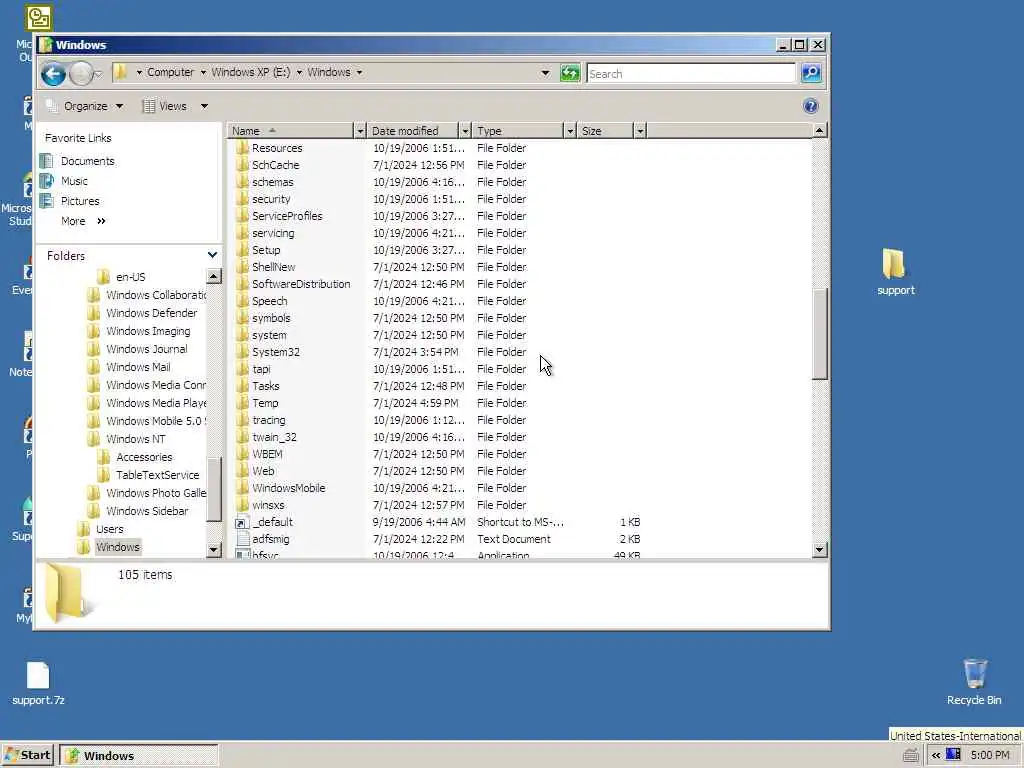Screen dimensions: 1024x768
Task: Select the SoftwareDistribution folder row
Action: coord(438,284)
